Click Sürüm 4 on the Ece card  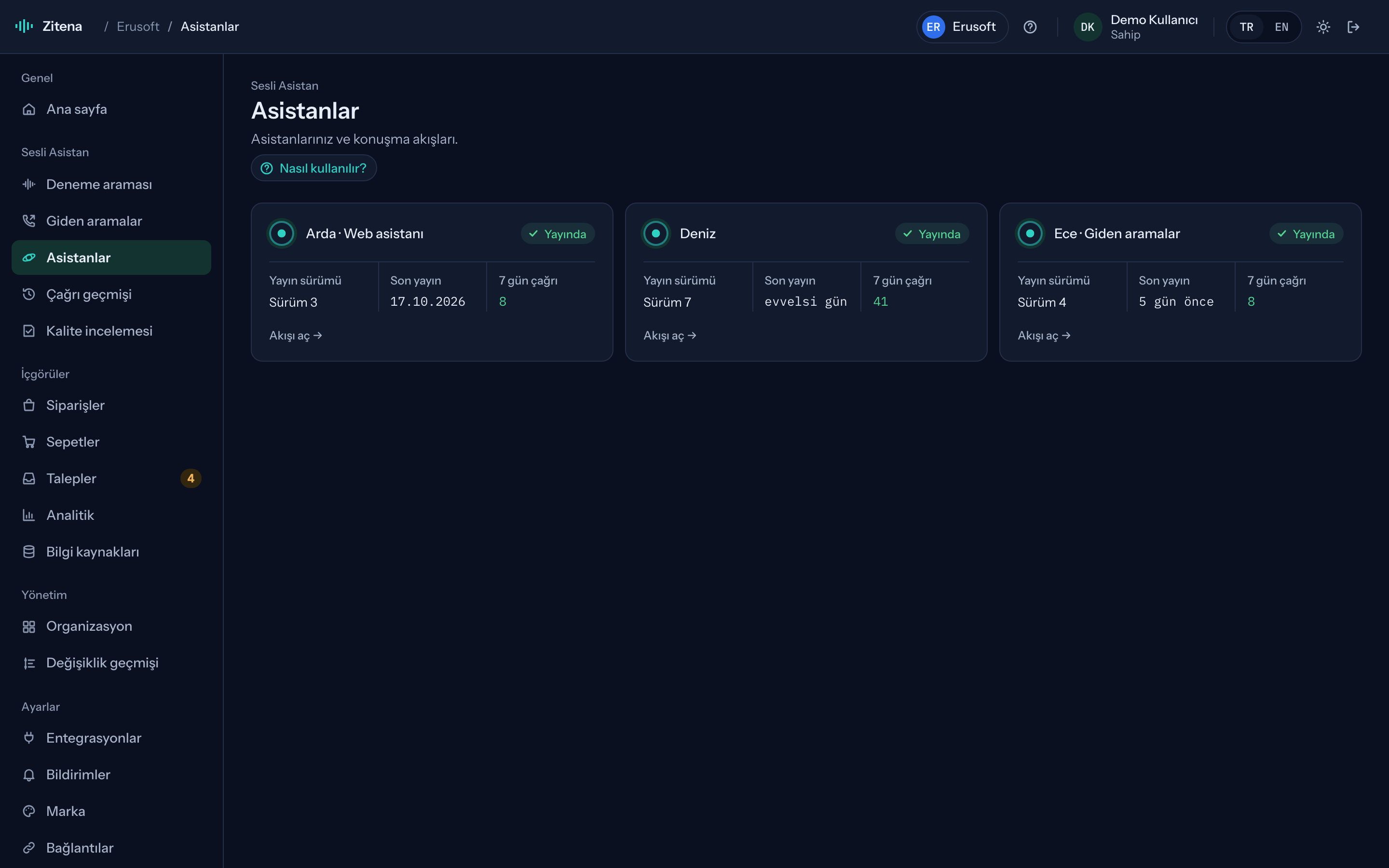point(1042,302)
